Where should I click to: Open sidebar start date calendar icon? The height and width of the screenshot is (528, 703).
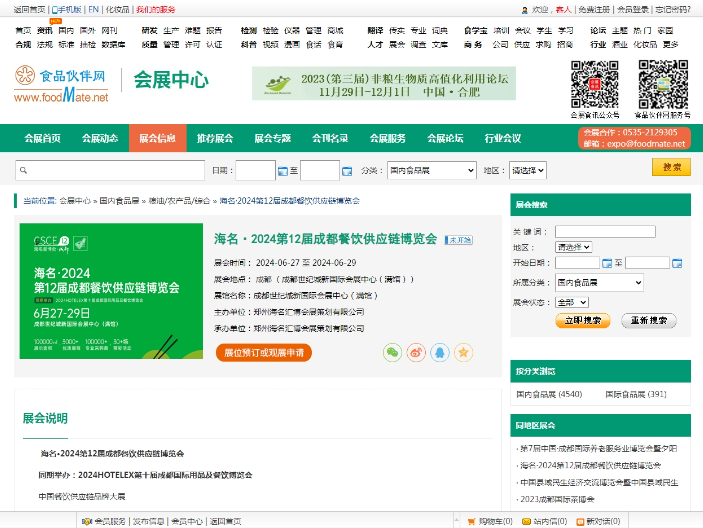(607, 263)
